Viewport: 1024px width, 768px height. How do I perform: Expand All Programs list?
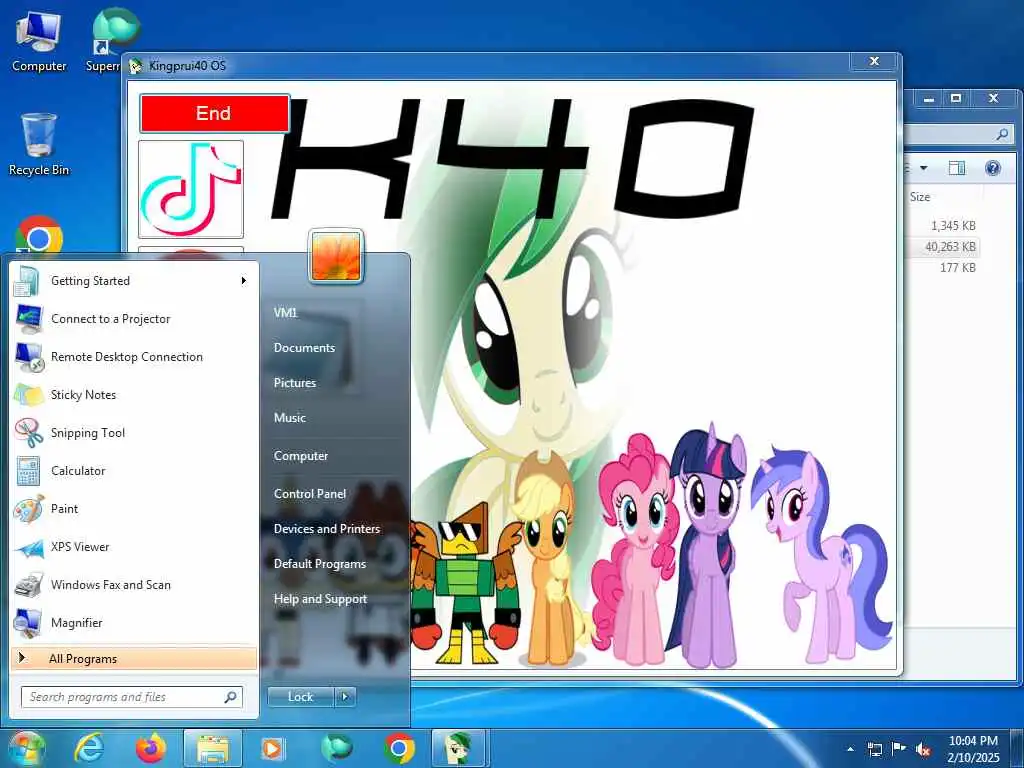[134, 658]
